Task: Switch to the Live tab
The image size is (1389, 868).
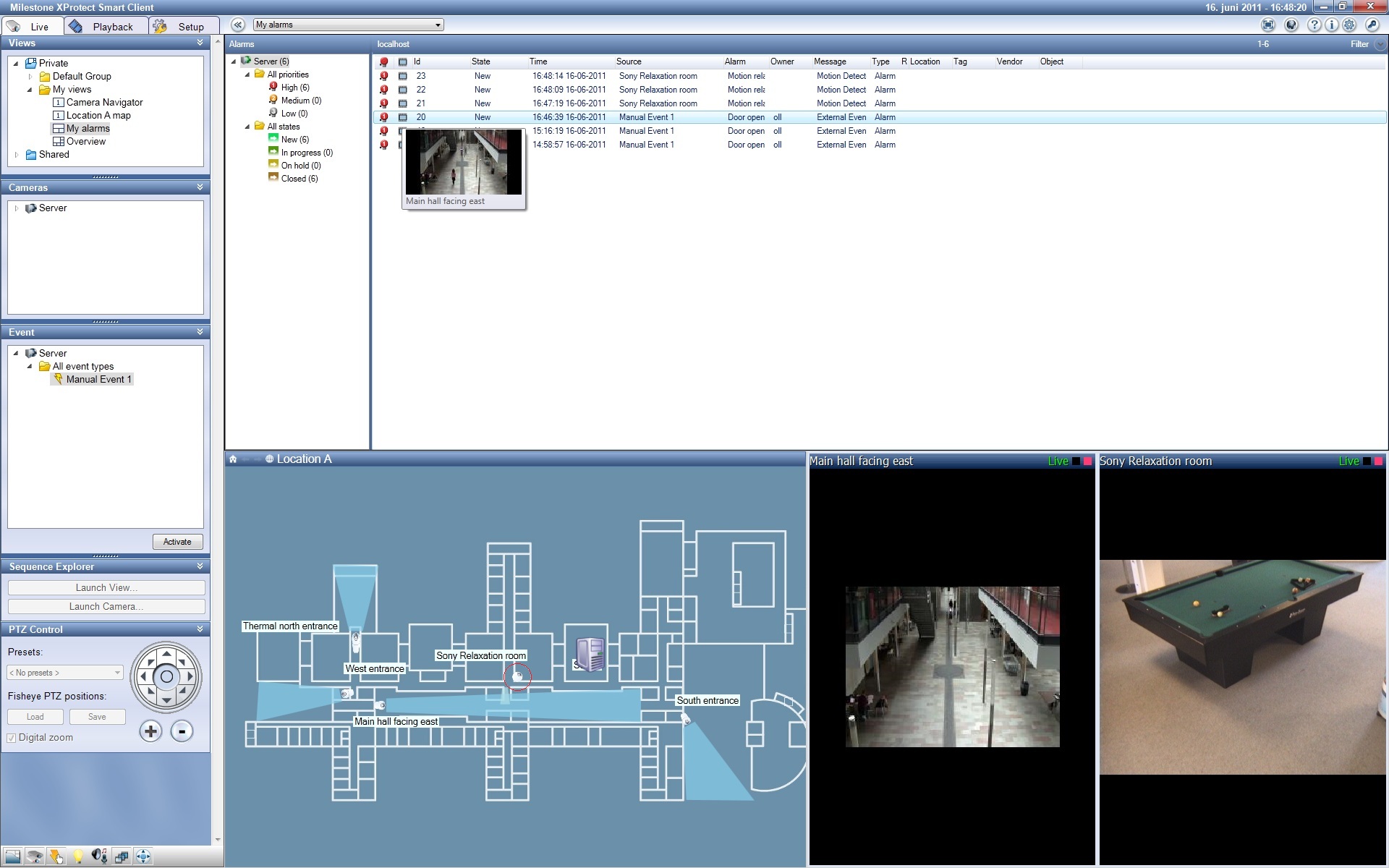Action: 32,26
